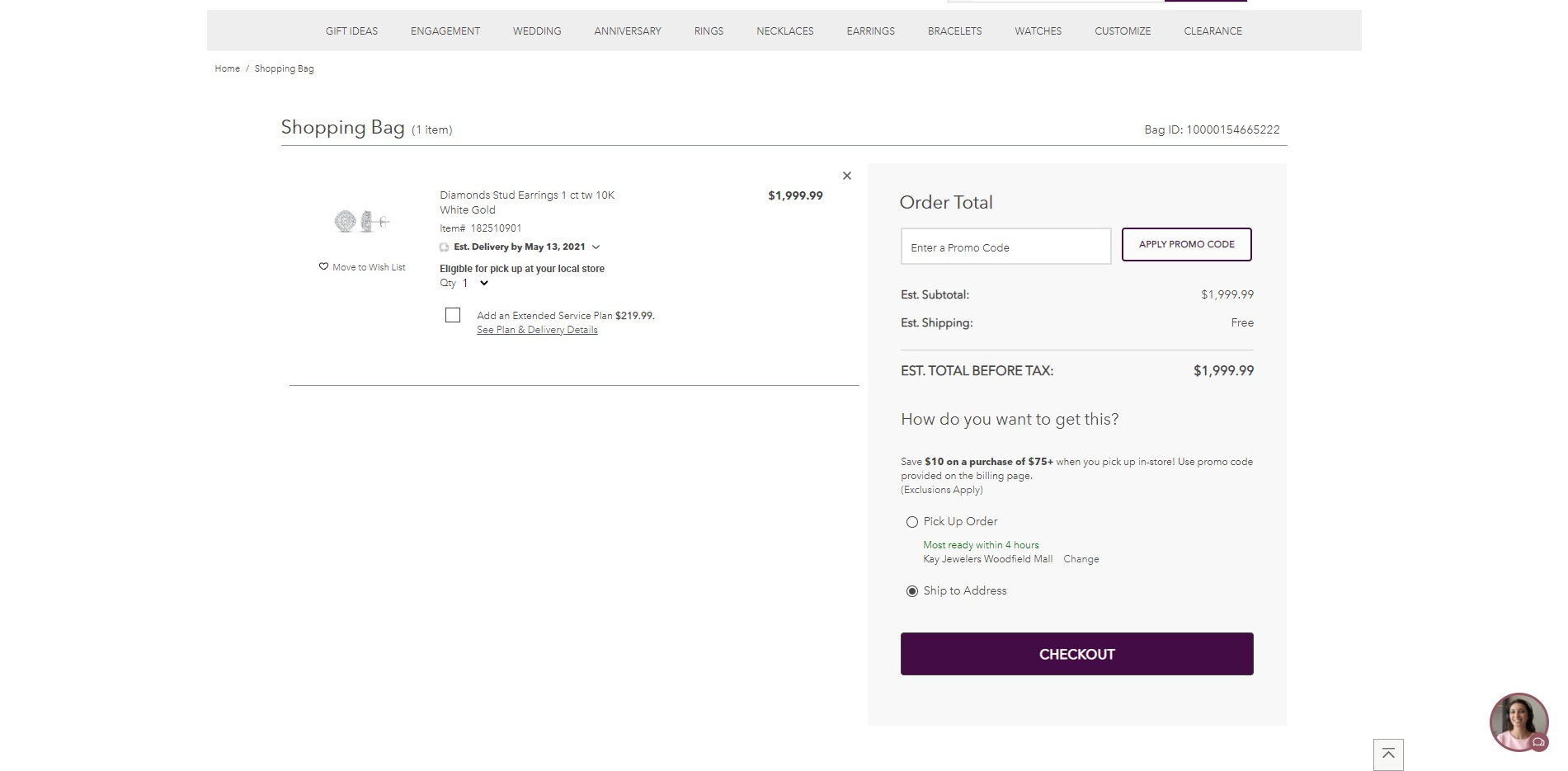Screen dimensions: 1568x771
Task: Select the Ship to Address option
Action: pyautogui.click(x=911, y=590)
